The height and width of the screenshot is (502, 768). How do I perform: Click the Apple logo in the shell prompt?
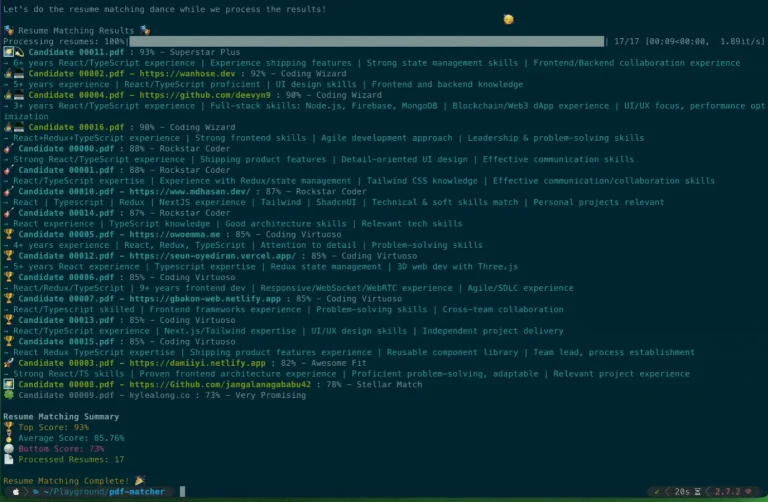pyautogui.click(x=14, y=492)
